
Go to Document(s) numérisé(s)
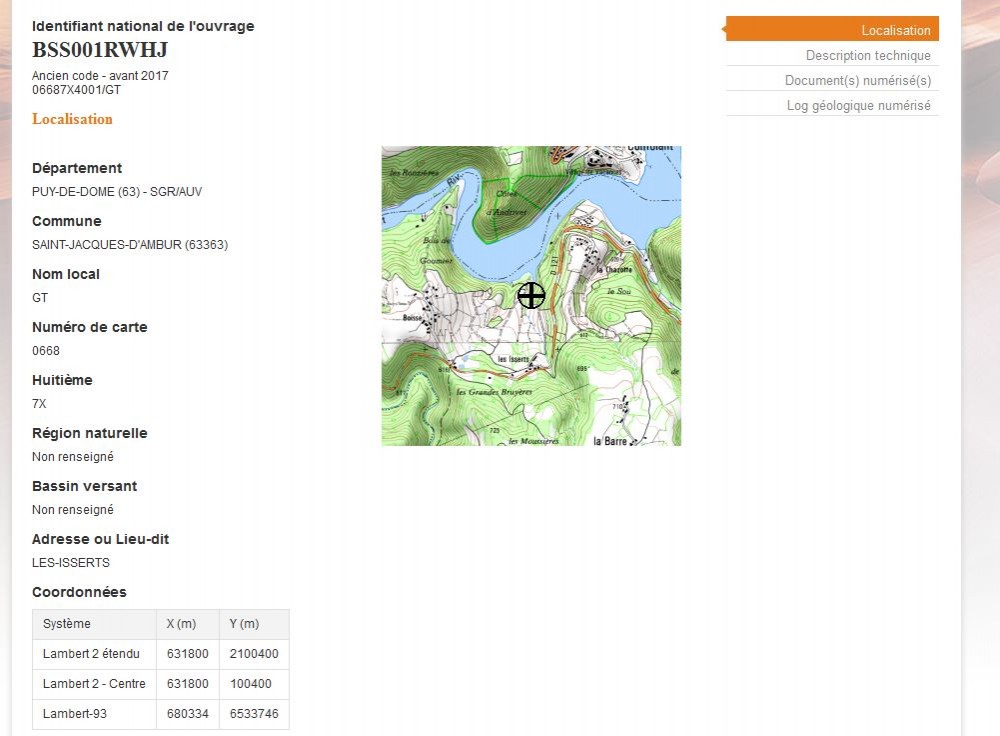[x=857, y=81]
